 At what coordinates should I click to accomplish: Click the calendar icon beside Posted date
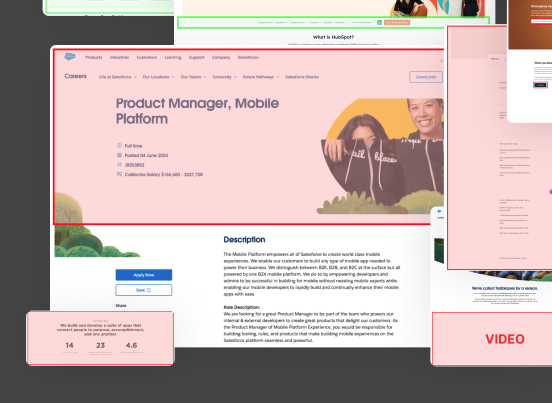[119, 155]
